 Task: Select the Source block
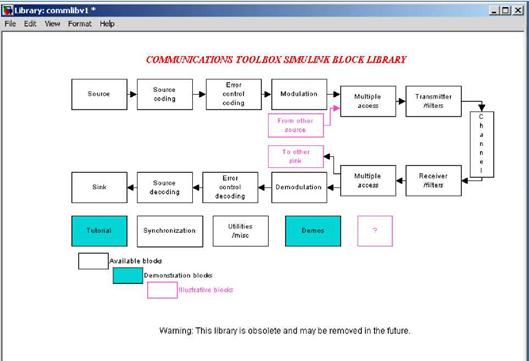[x=99, y=94]
